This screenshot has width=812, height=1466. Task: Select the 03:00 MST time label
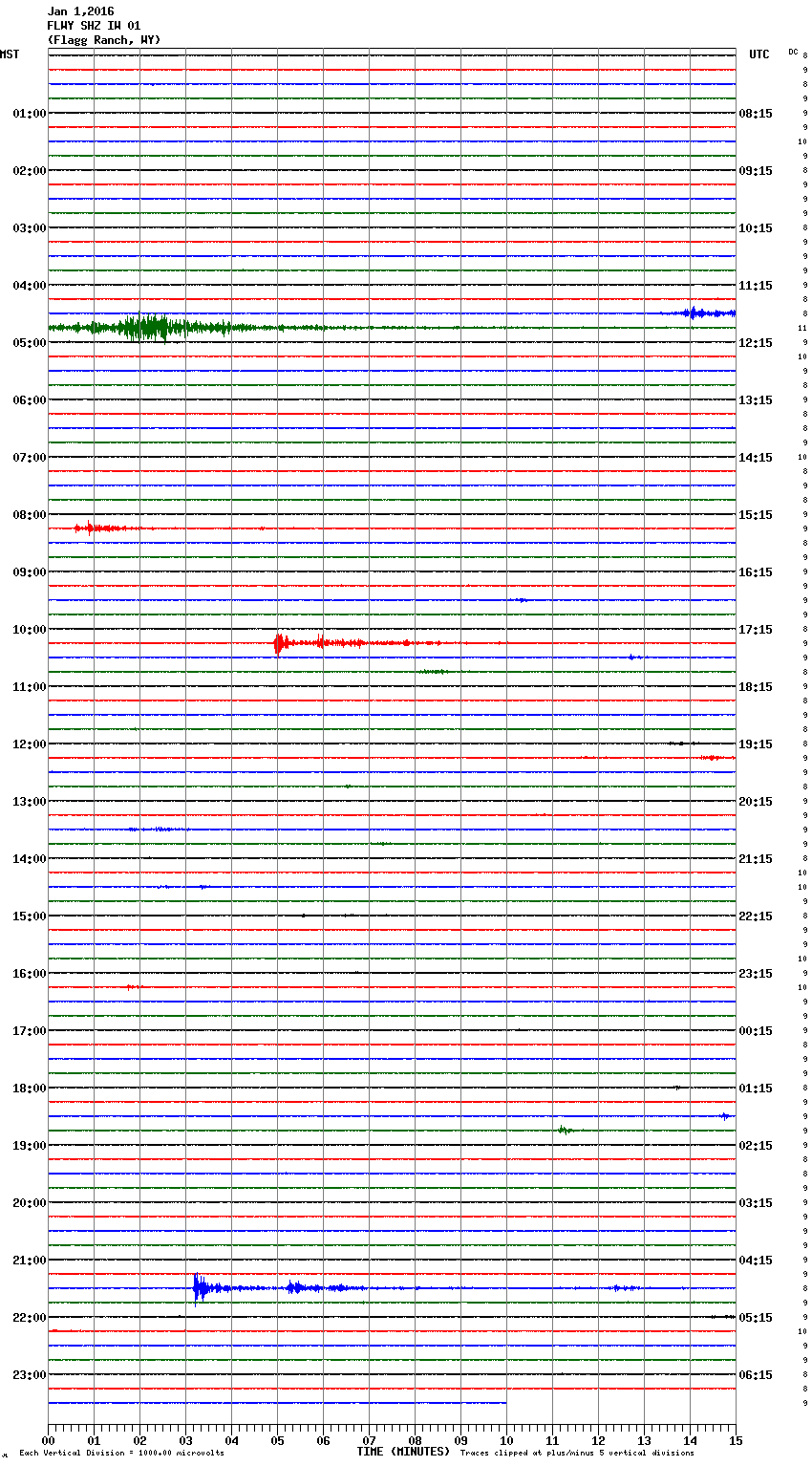30,228
